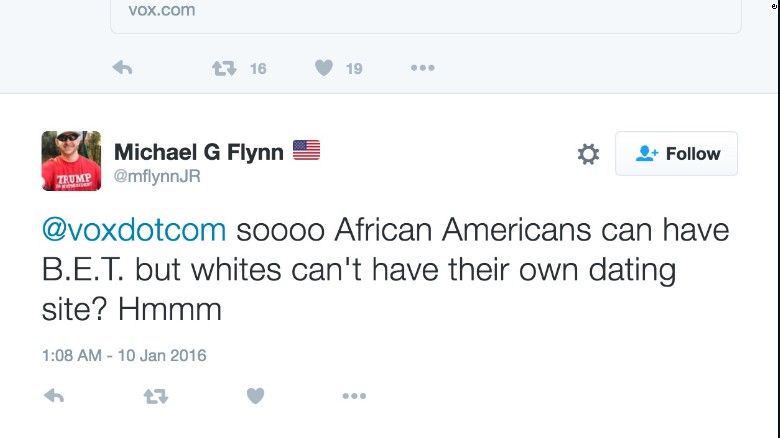
Task: Like the tweet with 19 likes
Action: point(324,68)
